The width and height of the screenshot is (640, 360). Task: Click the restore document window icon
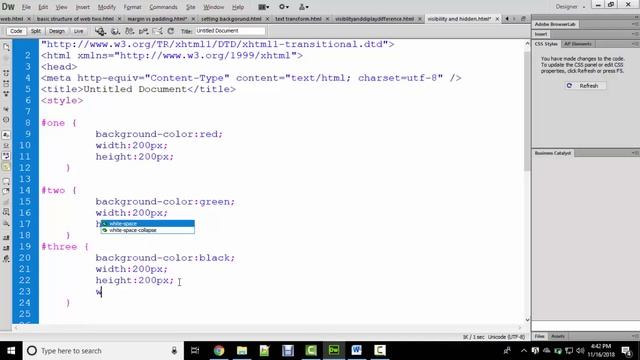pyautogui.click(x=523, y=19)
